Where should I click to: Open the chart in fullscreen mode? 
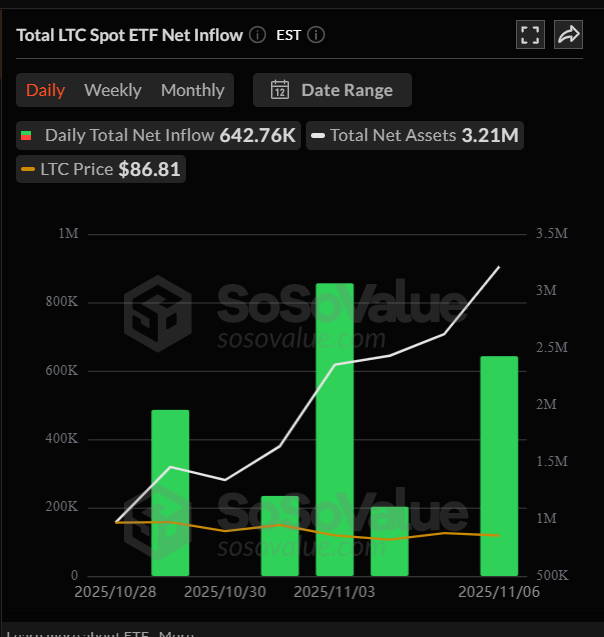[530, 35]
